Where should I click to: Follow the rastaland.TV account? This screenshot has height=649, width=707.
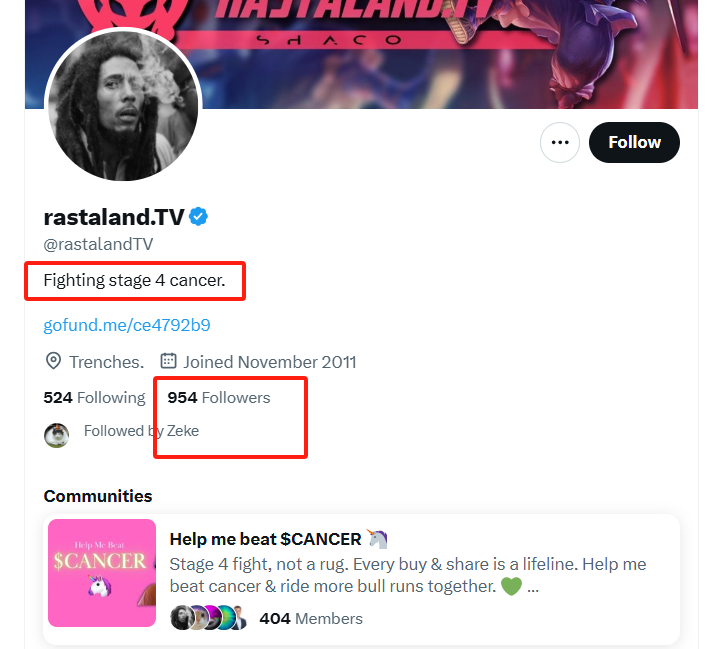(x=634, y=143)
